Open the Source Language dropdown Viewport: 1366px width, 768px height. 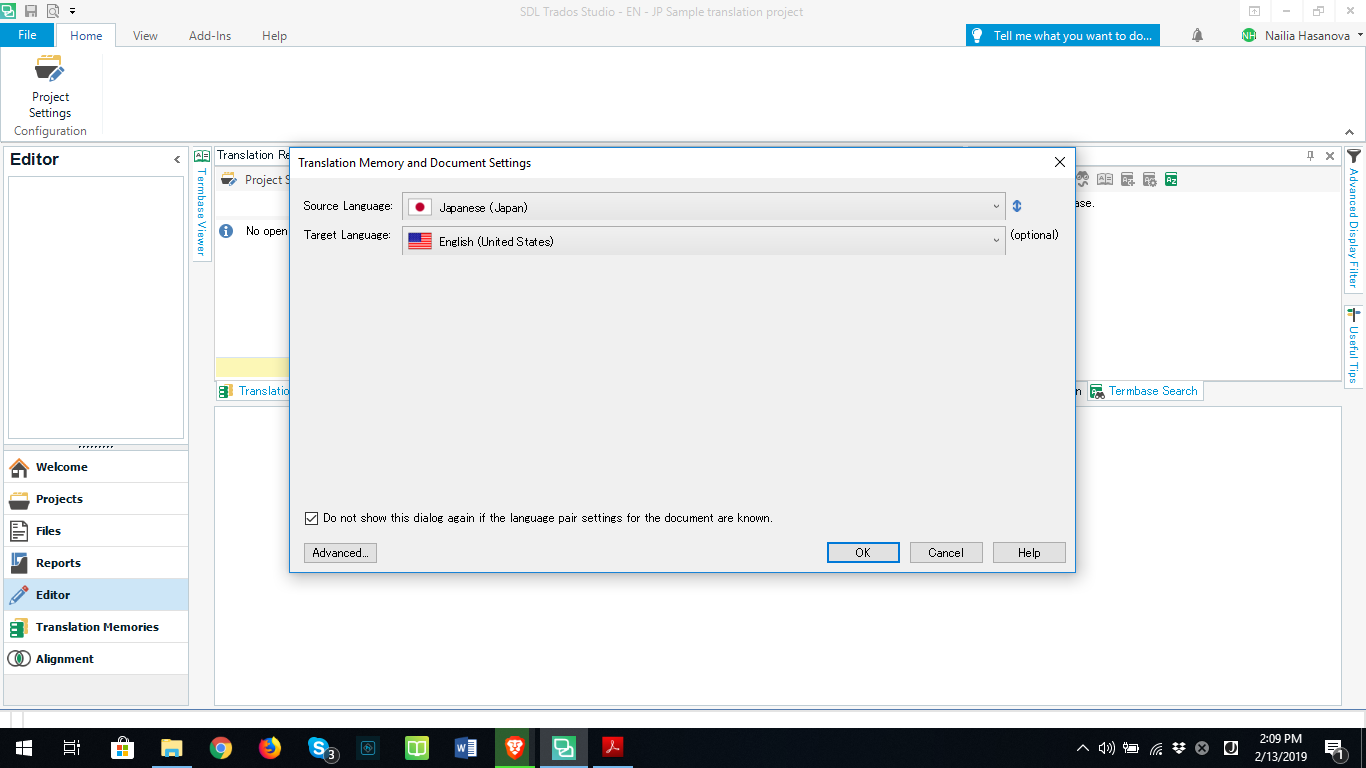point(995,206)
